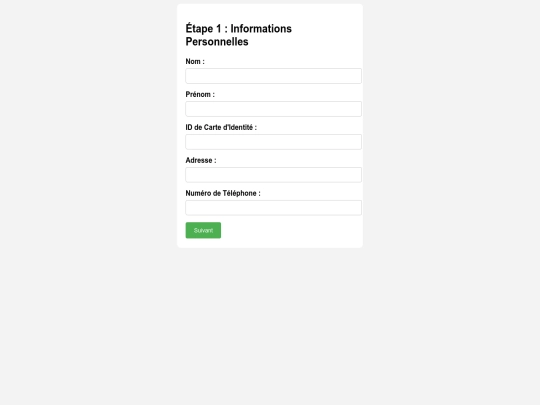Click the Suivant button
Image resolution: width=540 pixels, height=405 pixels.
click(203, 230)
